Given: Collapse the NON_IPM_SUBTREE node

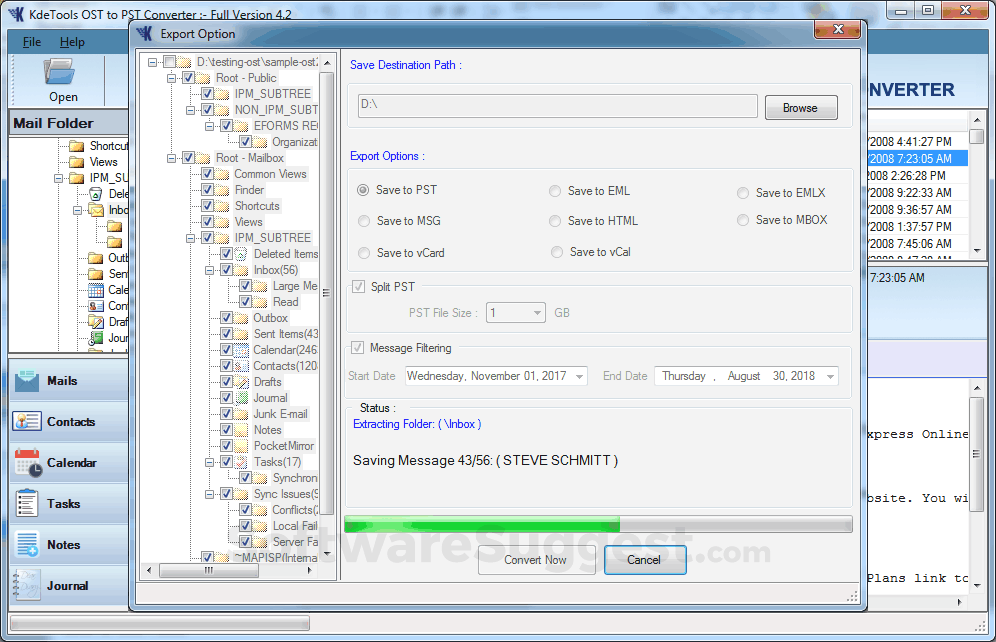Looking at the screenshot, I should point(191,110).
